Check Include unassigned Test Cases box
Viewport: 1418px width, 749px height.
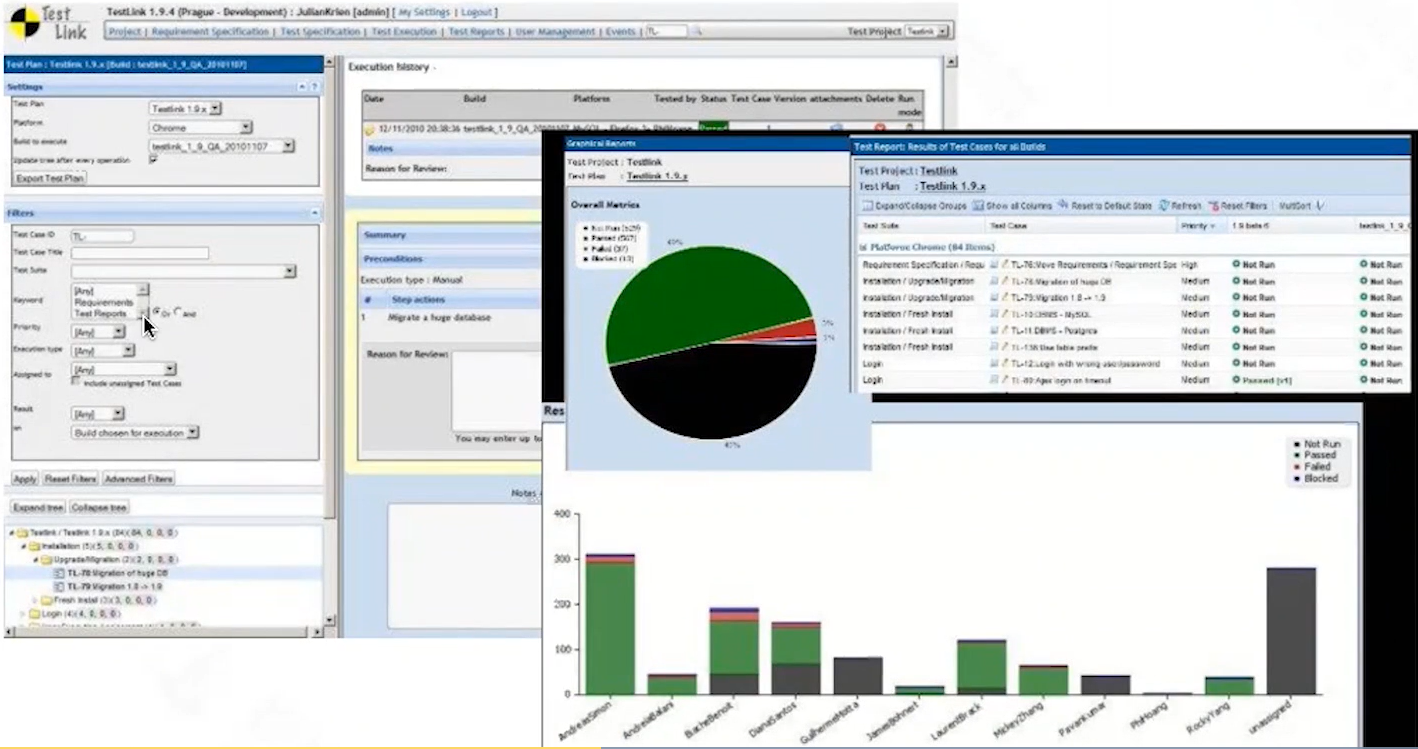pos(76,382)
